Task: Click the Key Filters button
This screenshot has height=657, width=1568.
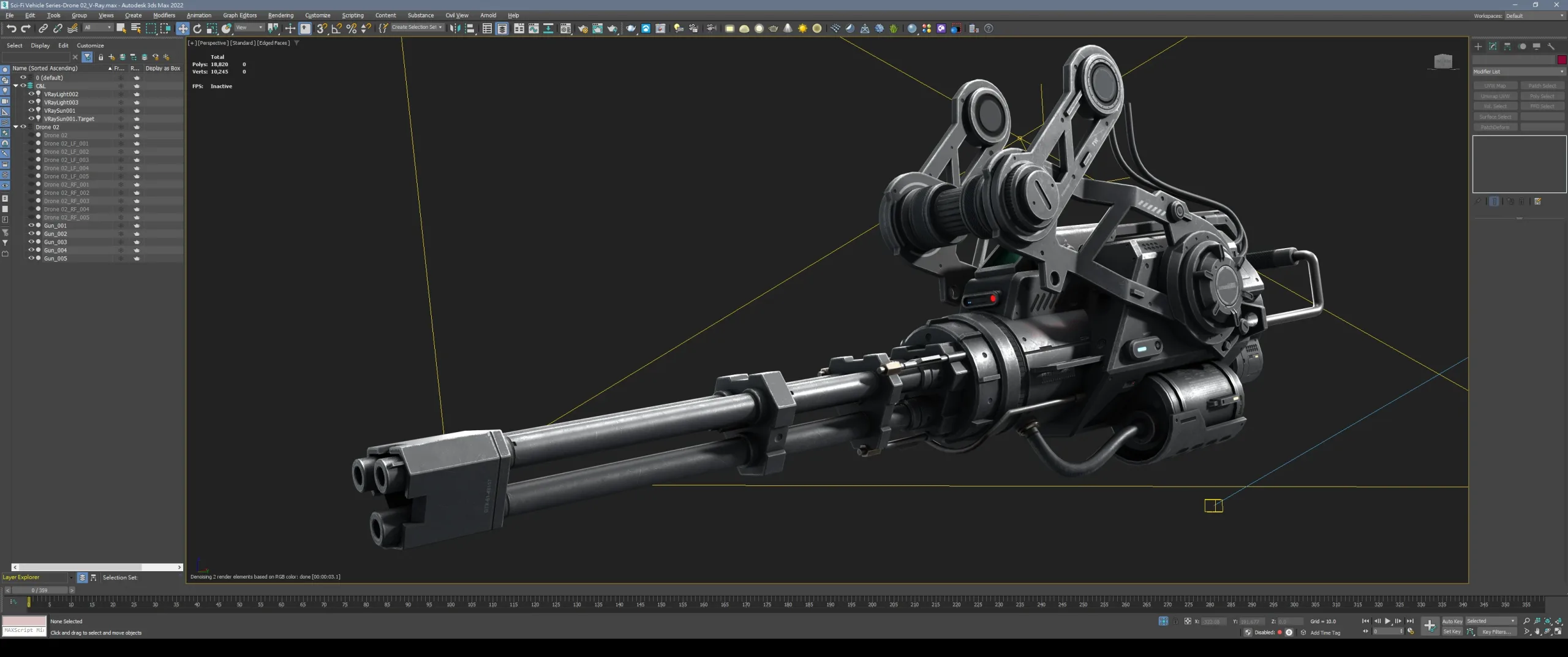Action: 1497,632
